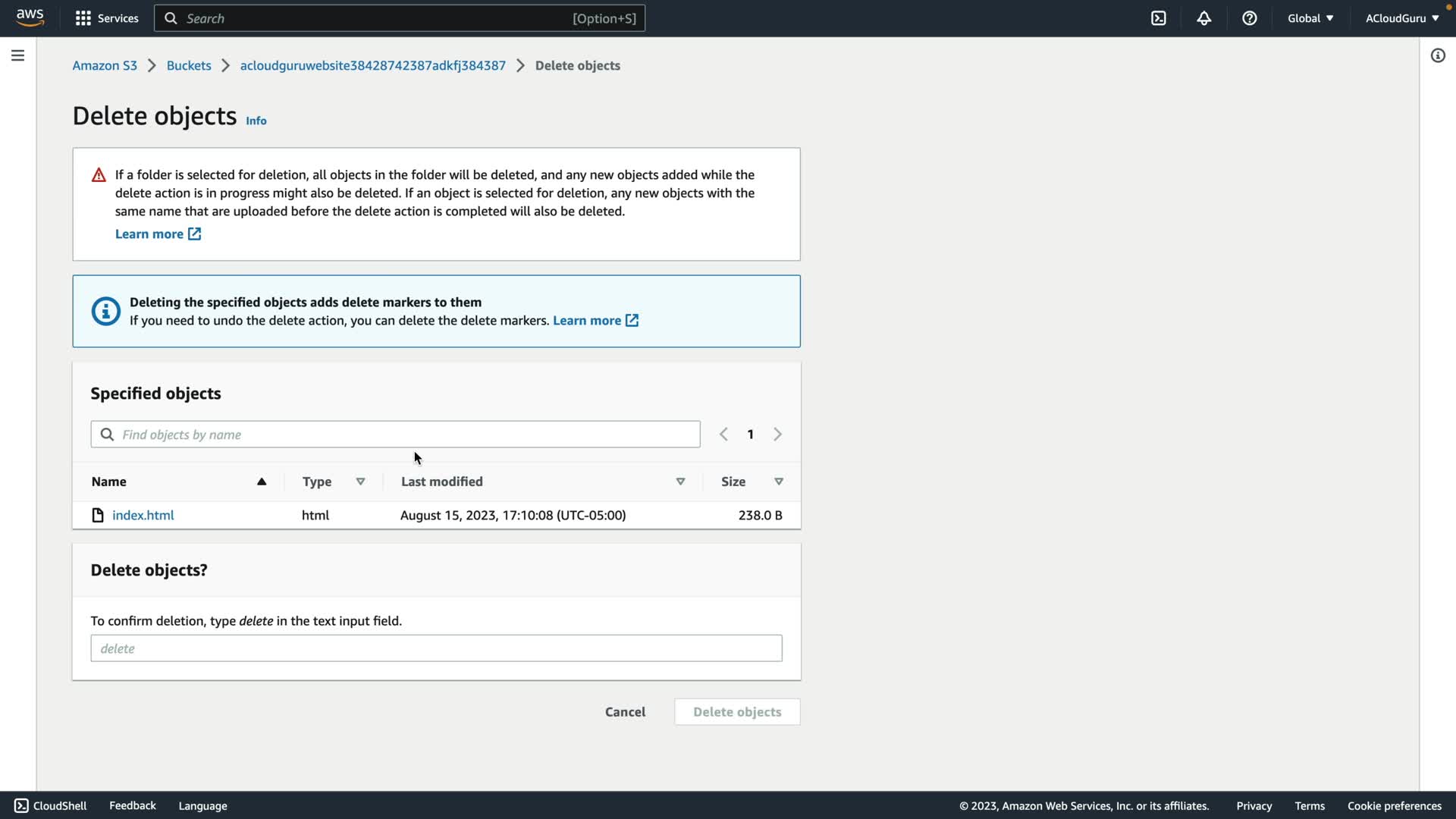Click the delete confirmation text field

pyautogui.click(x=436, y=648)
